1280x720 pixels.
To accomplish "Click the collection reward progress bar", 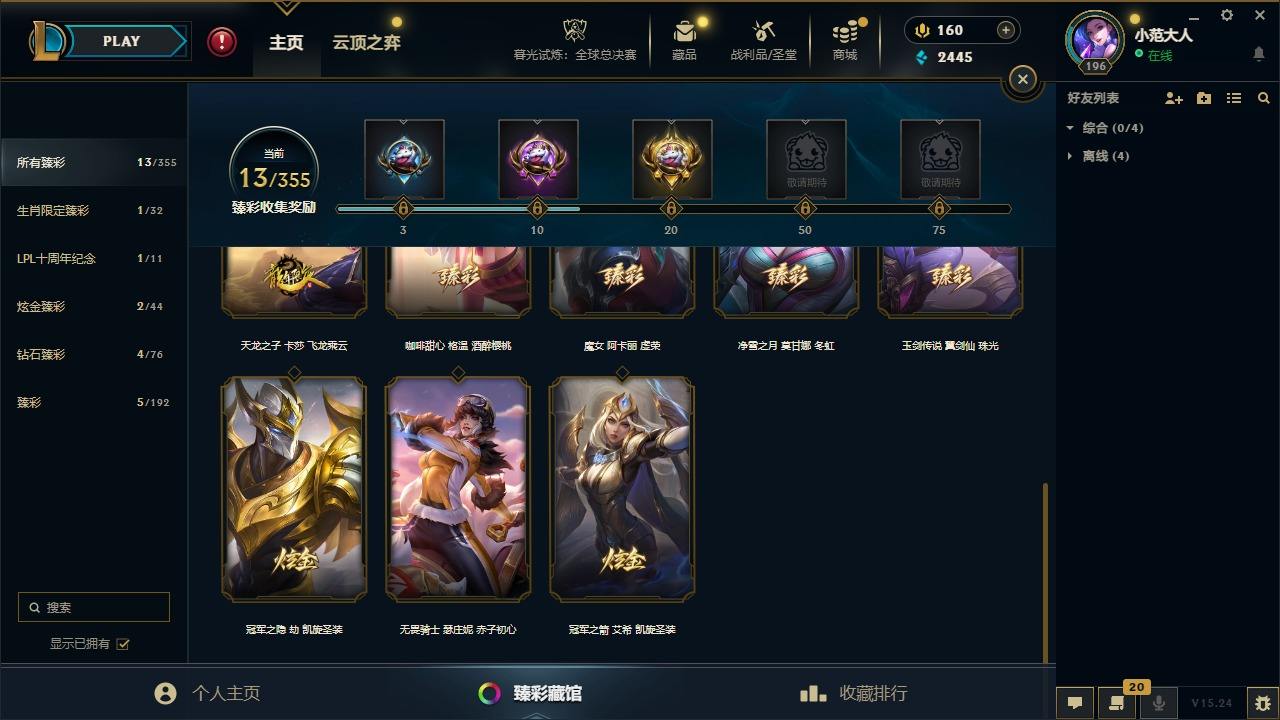I will pyautogui.click(x=673, y=209).
